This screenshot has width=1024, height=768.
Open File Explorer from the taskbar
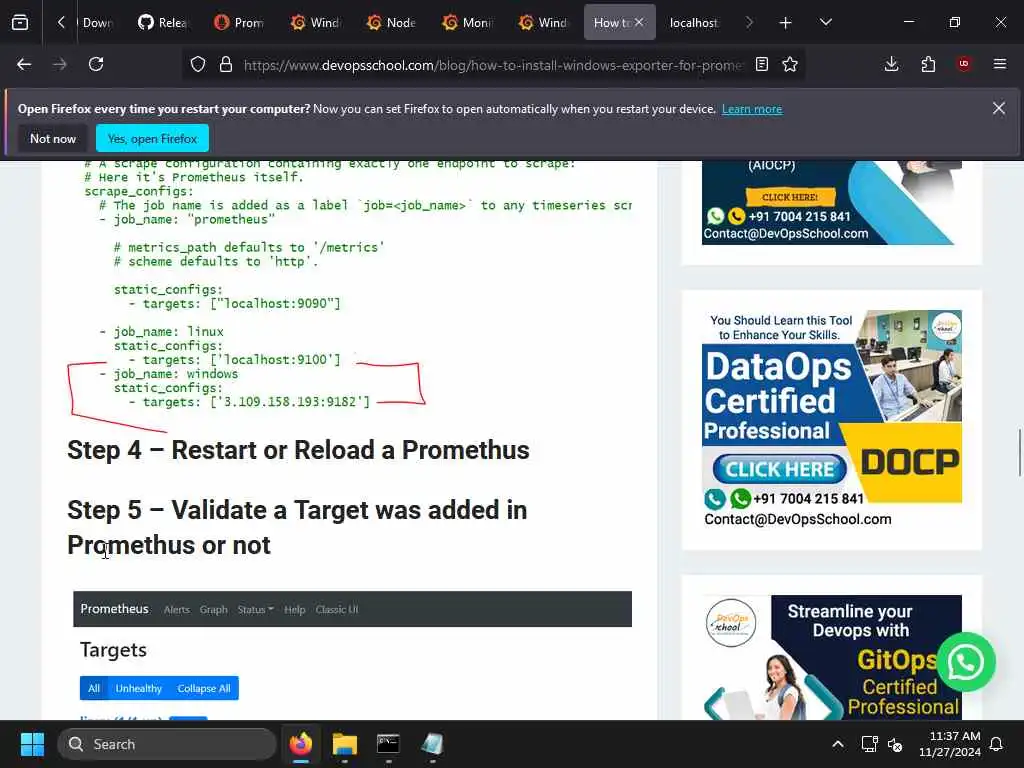point(345,744)
